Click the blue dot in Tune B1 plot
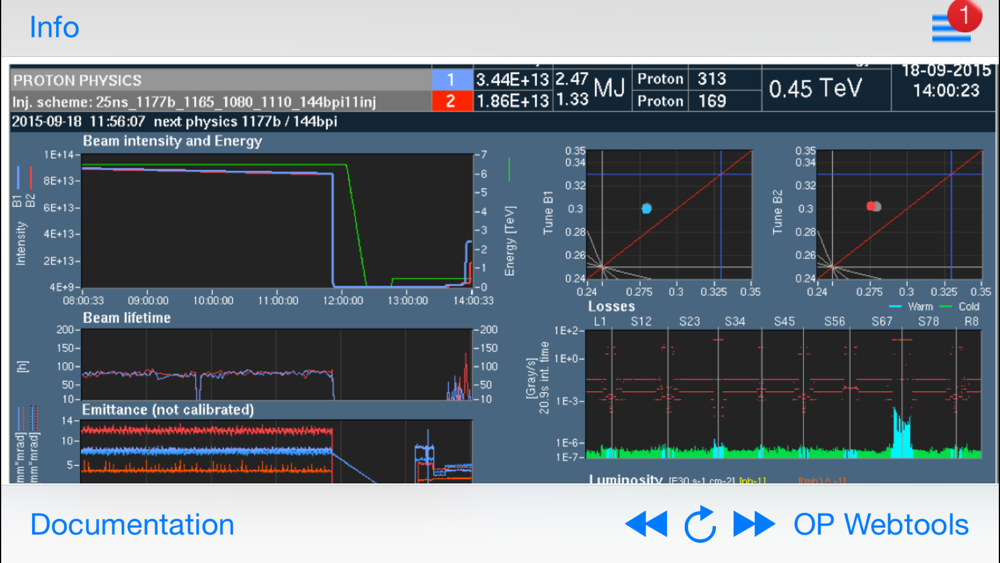The image size is (1000, 563). click(x=647, y=208)
